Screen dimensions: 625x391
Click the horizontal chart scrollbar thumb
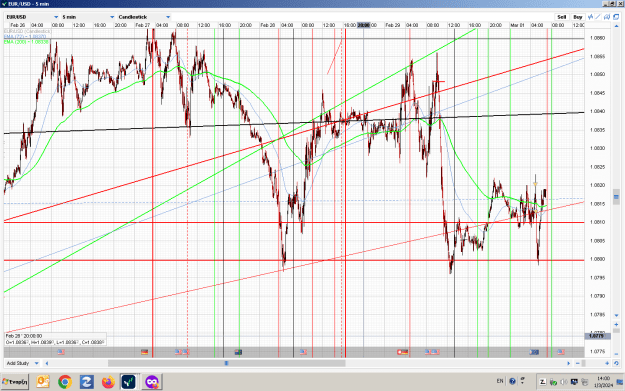point(226,363)
